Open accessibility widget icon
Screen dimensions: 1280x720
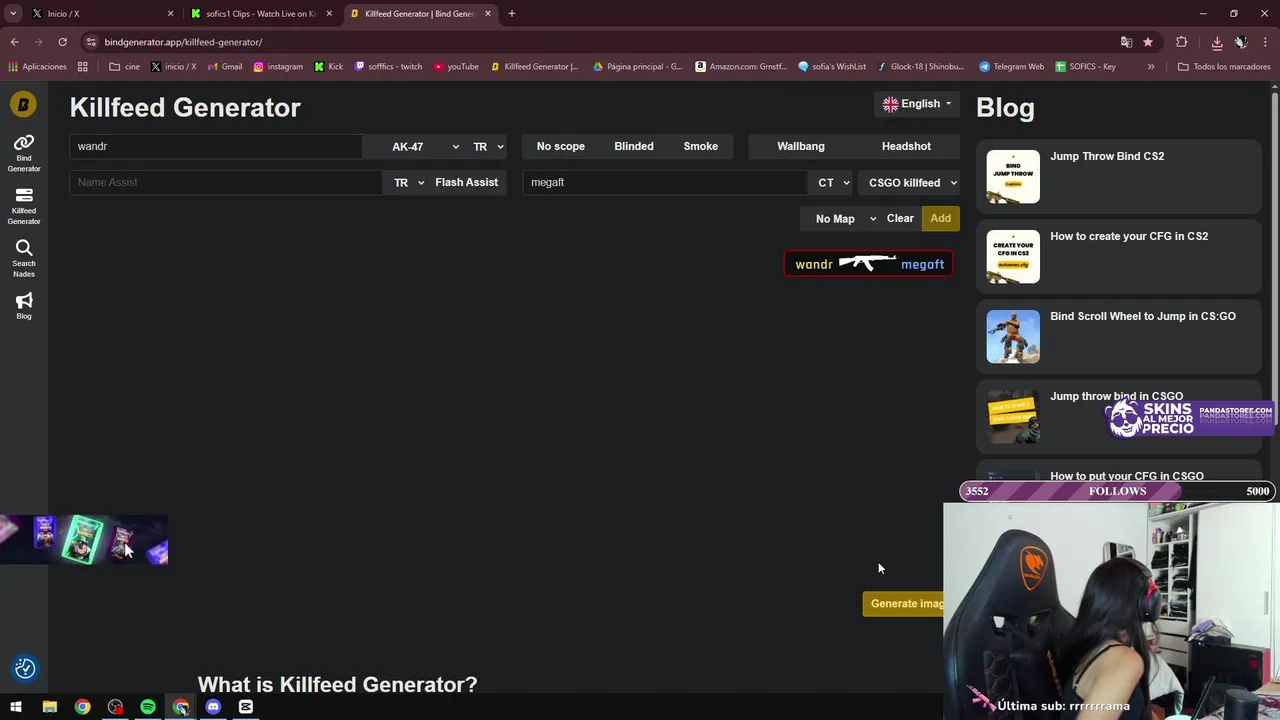click(25, 668)
